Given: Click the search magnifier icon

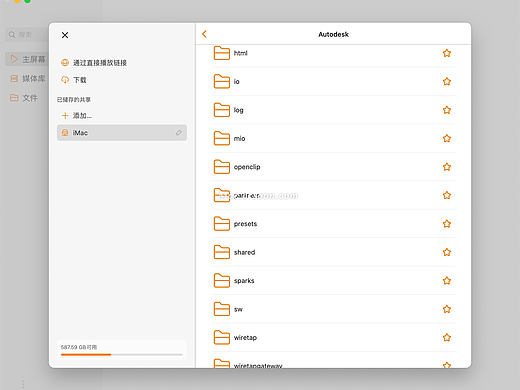Looking at the screenshot, I should pos(12,35).
